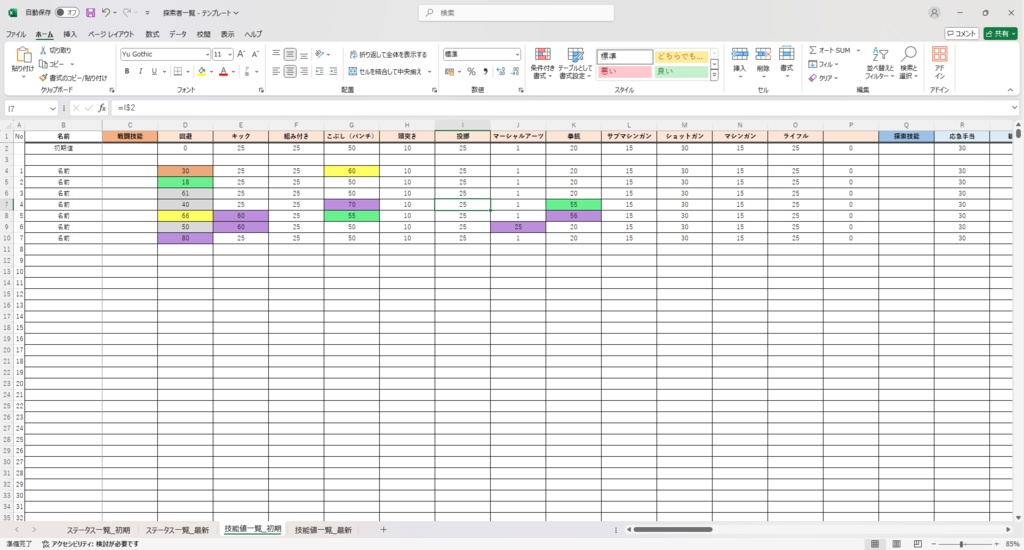This screenshot has height=550, width=1024.
Task: Open the Fill (フィル) dropdown
Action: [x=824, y=64]
